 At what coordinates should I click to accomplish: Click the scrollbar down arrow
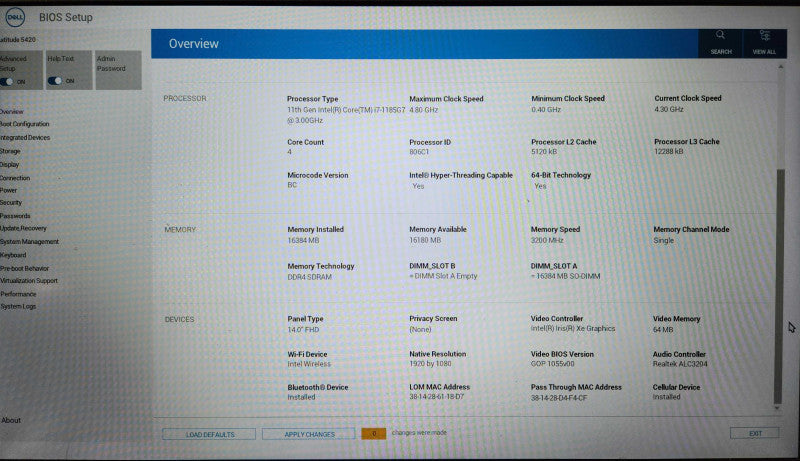click(x=777, y=408)
